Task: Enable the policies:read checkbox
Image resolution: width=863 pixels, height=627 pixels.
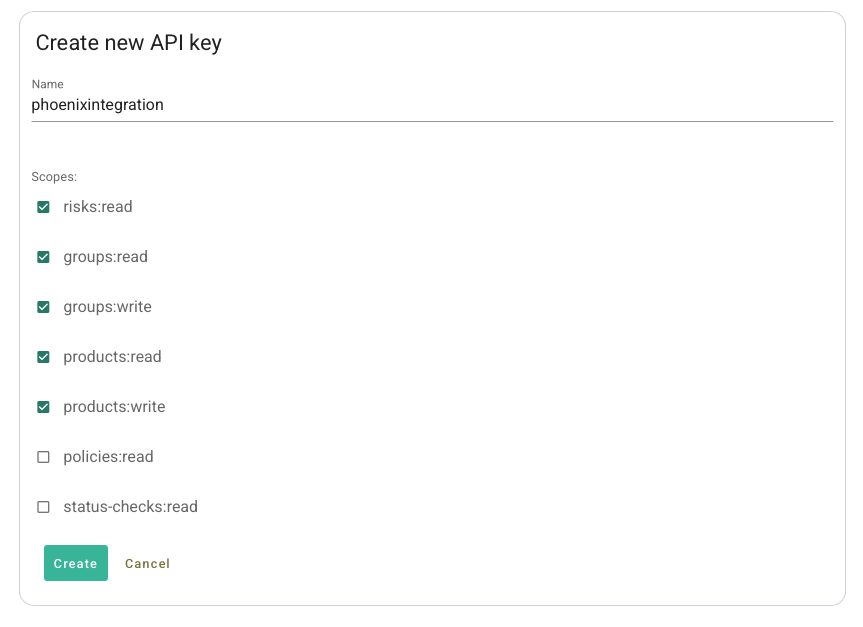Action: (x=43, y=457)
